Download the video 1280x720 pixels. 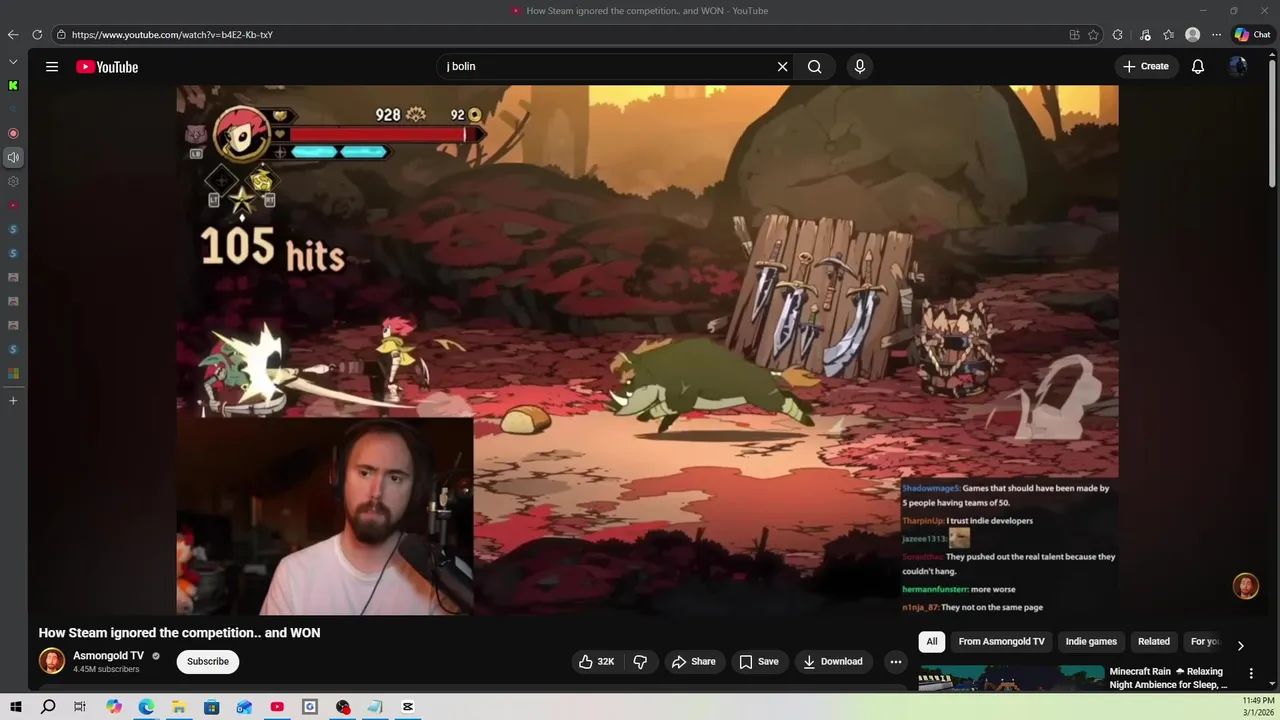[x=833, y=661]
